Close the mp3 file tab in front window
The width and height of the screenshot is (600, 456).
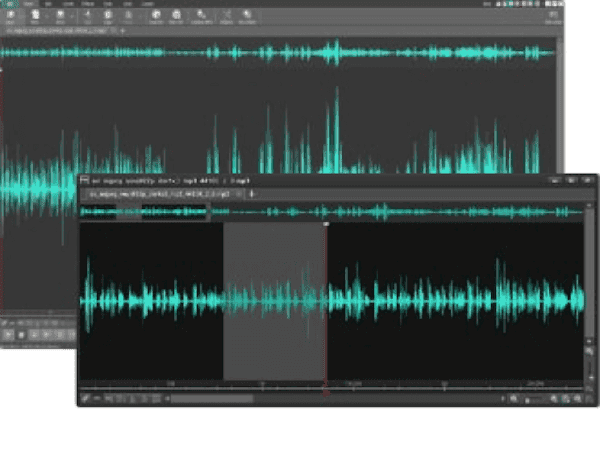[238, 194]
